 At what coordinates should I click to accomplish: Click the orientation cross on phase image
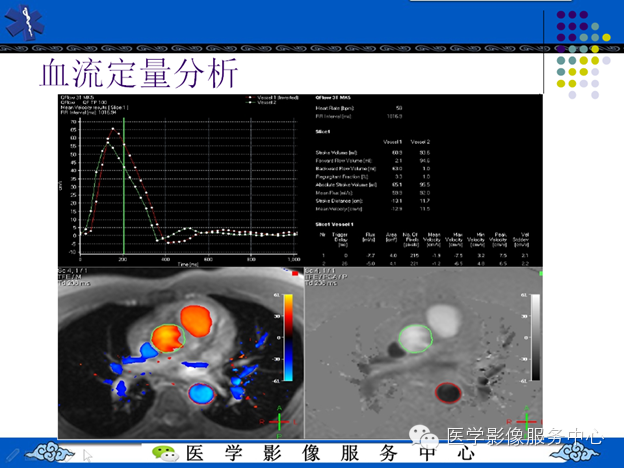coord(526,422)
